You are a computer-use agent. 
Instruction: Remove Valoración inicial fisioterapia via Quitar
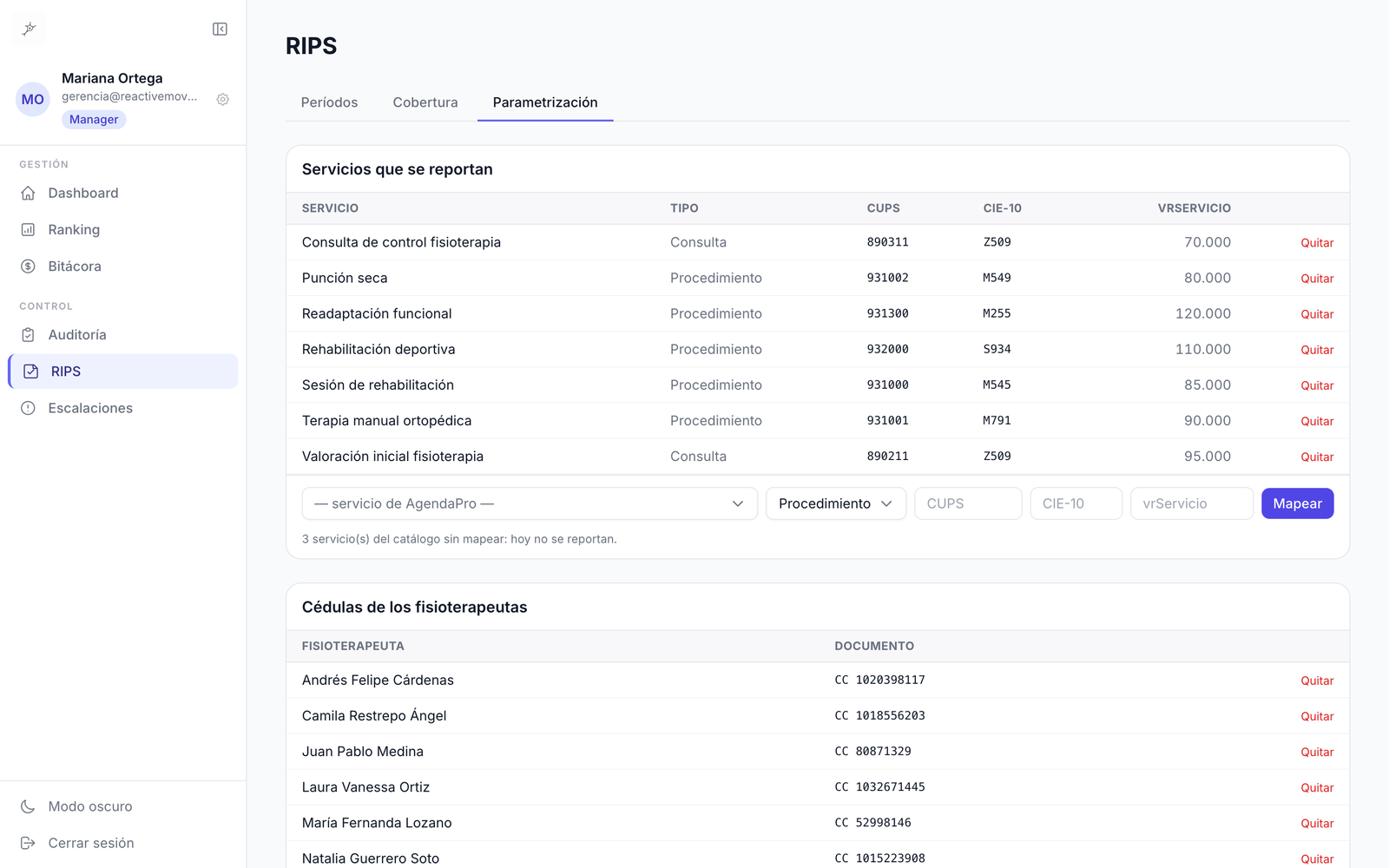pyautogui.click(x=1317, y=457)
